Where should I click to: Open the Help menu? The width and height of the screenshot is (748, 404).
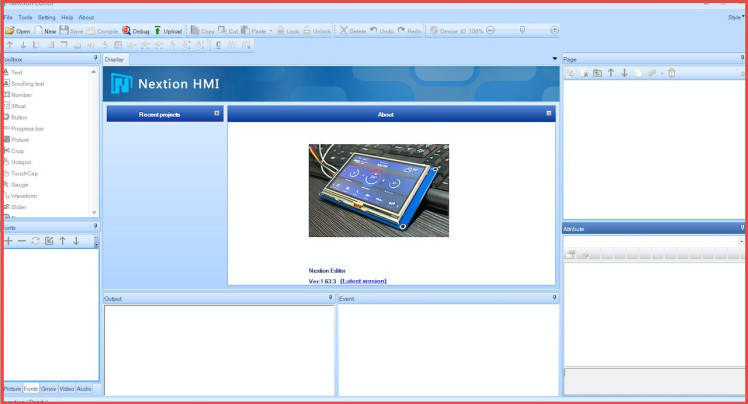coord(67,17)
